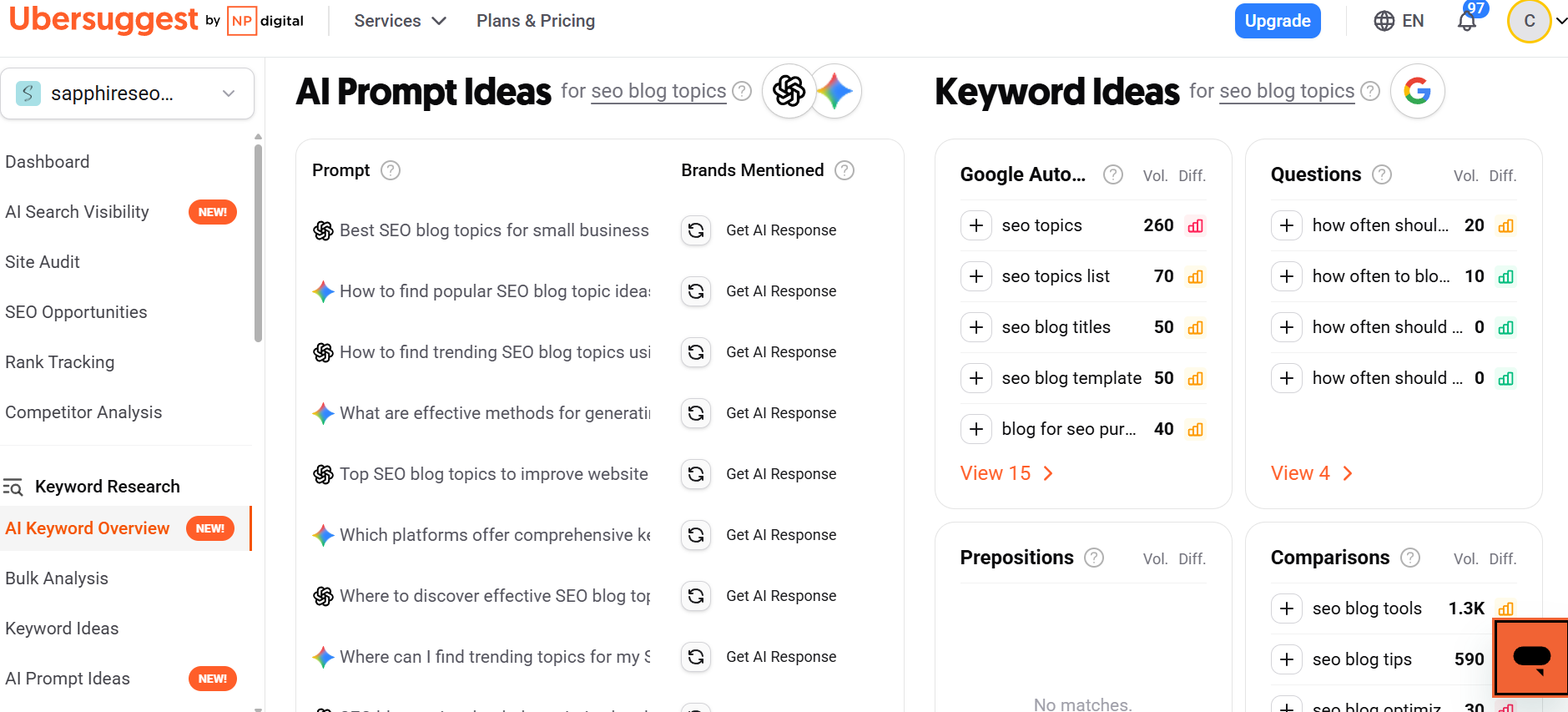
Task: Expand the Services menu
Action: [400, 21]
